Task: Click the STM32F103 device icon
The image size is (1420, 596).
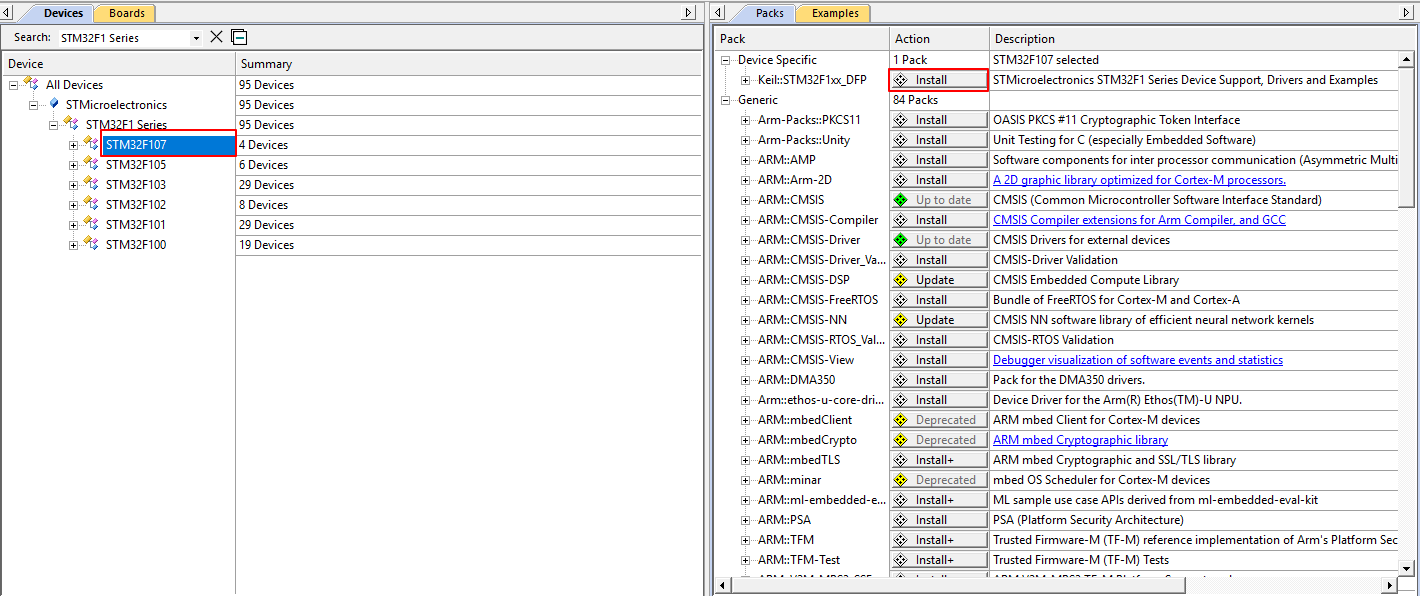Action: click(x=91, y=184)
